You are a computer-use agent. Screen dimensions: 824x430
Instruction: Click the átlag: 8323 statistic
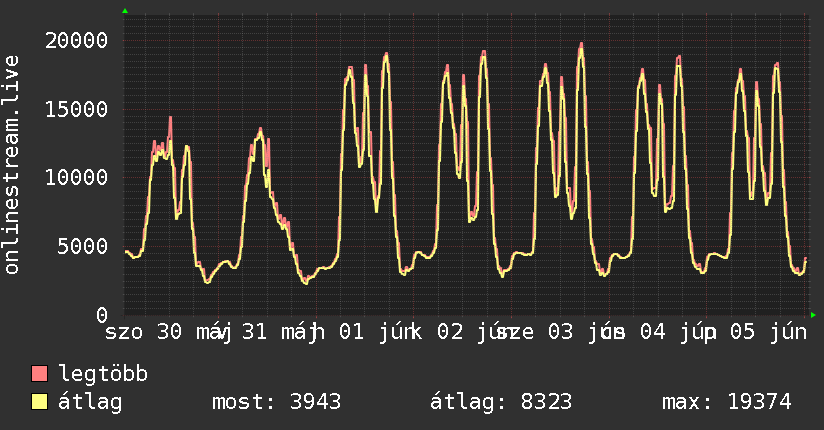point(501,402)
